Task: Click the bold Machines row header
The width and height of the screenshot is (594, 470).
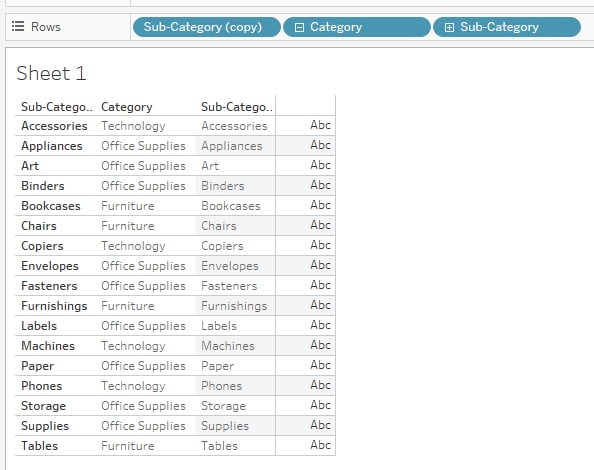Action: [48, 346]
